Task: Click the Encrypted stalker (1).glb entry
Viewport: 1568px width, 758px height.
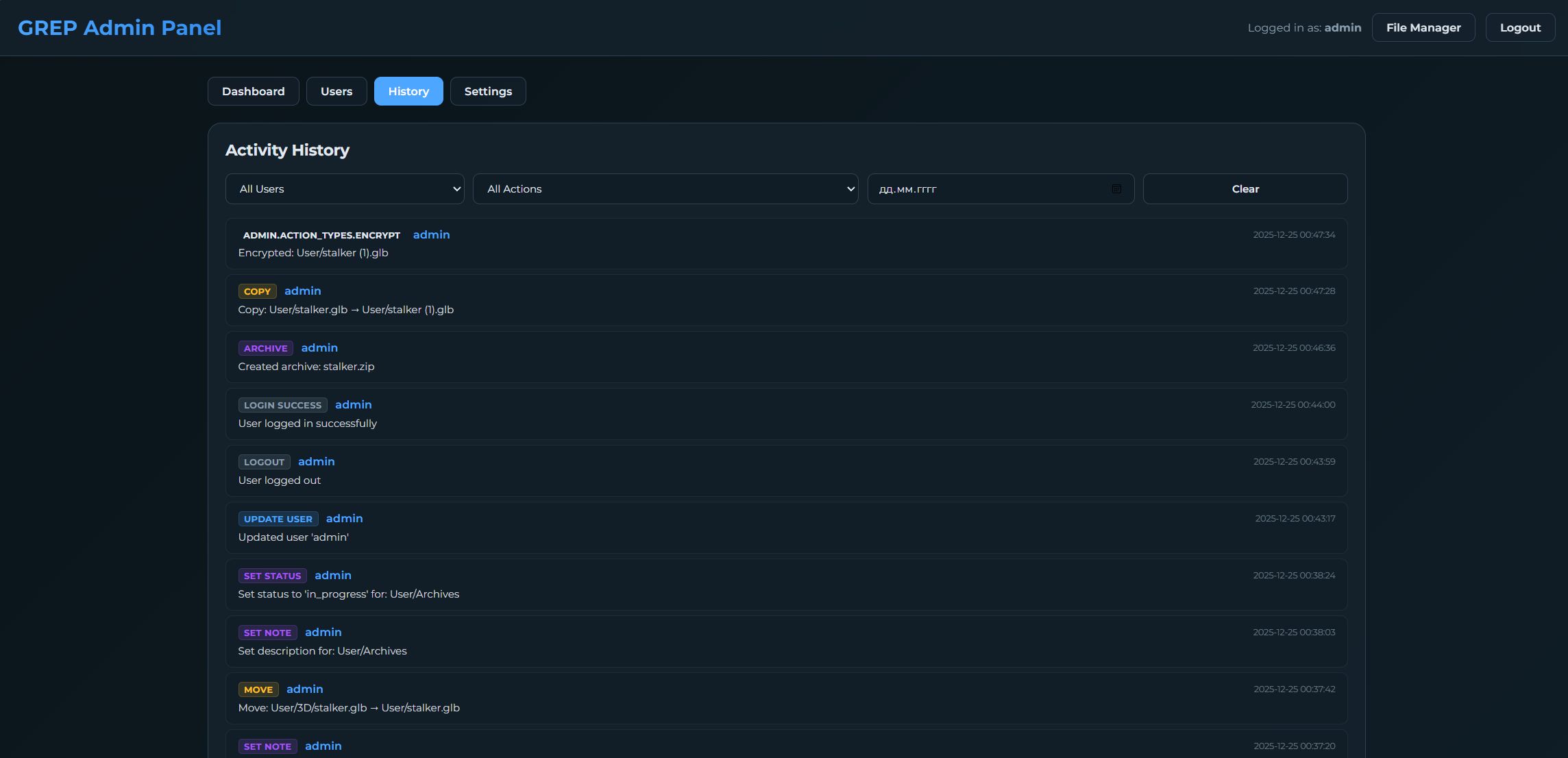Action: (313, 253)
